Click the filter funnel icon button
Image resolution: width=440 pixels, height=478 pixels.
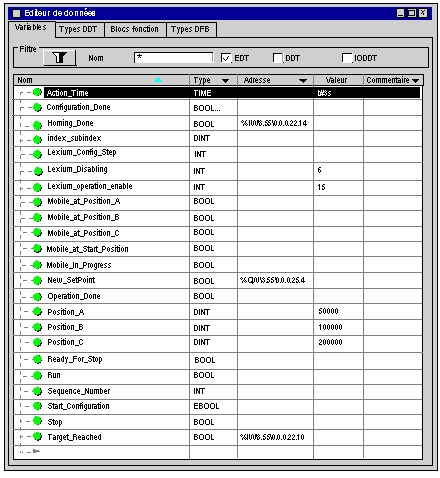[x=60, y=58]
